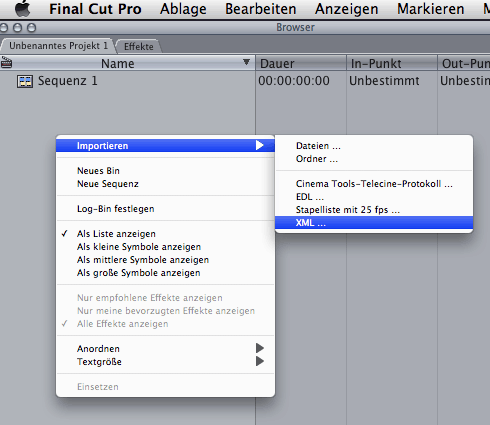The height and width of the screenshot is (425, 490).
Task: Expand the Anordnen submenu arrow
Action: click(260, 348)
